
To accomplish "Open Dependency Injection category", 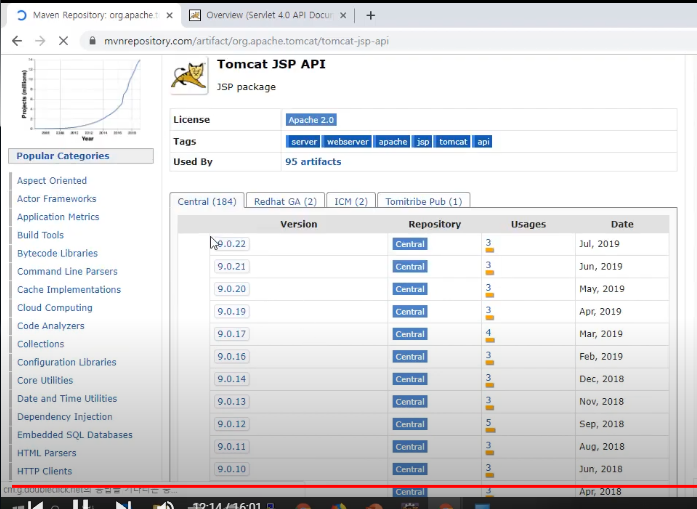I will 64,417.
